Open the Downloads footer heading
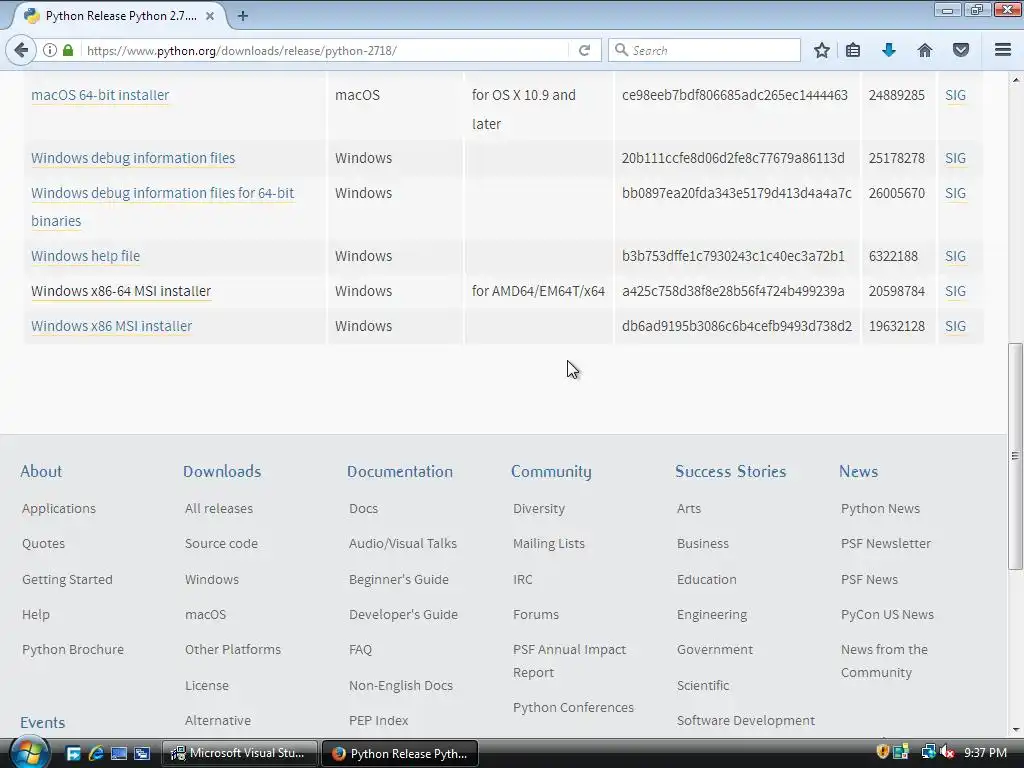The height and width of the screenshot is (768, 1024). pyautogui.click(x=222, y=471)
